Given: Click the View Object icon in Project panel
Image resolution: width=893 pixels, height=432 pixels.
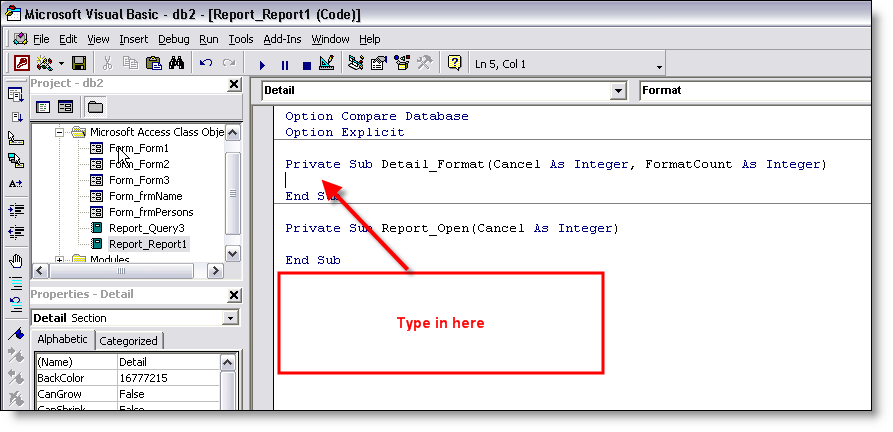Looking at the screenshot, I should [65, 107].
